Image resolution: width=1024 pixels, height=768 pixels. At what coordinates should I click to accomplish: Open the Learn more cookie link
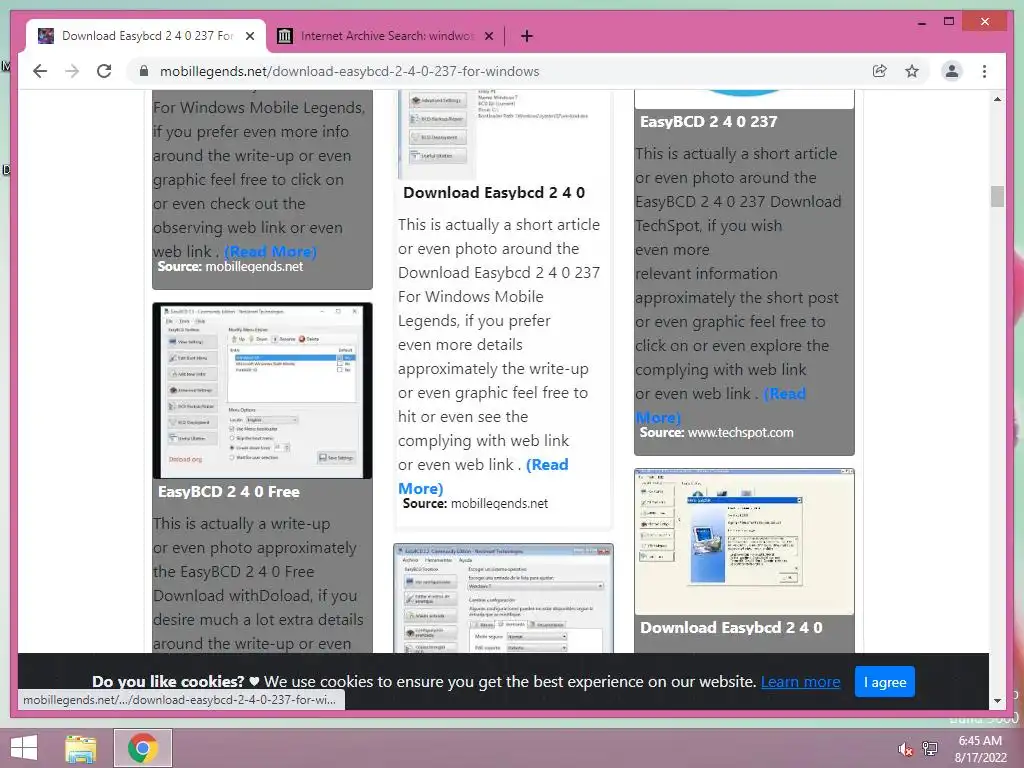point(800,682)
